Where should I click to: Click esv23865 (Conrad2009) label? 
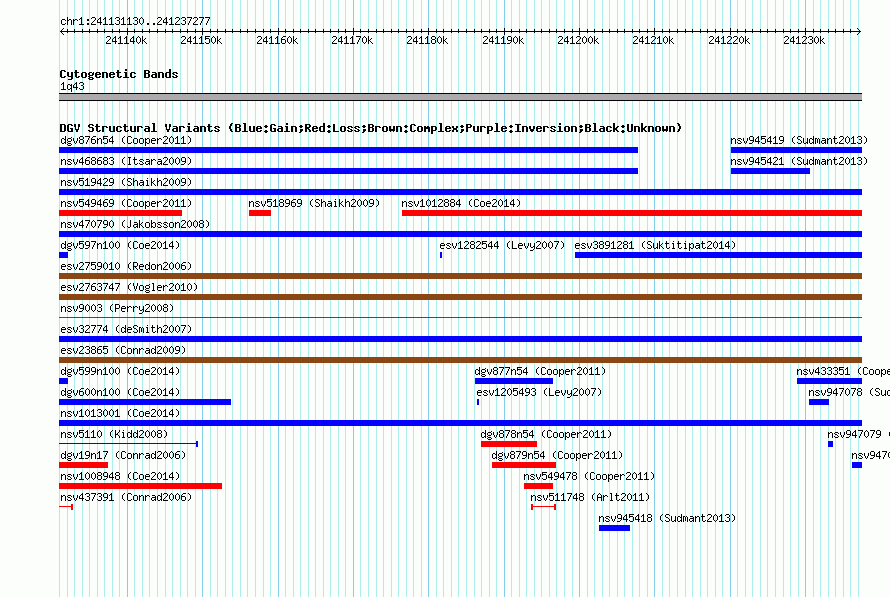tap(123, 350)
